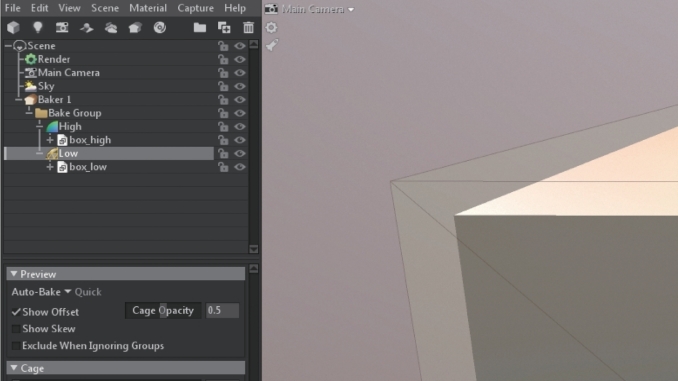This screenshot has height=381, width=678.
Task: Add a new baker using the bread icon
Action: pos(135,27)
